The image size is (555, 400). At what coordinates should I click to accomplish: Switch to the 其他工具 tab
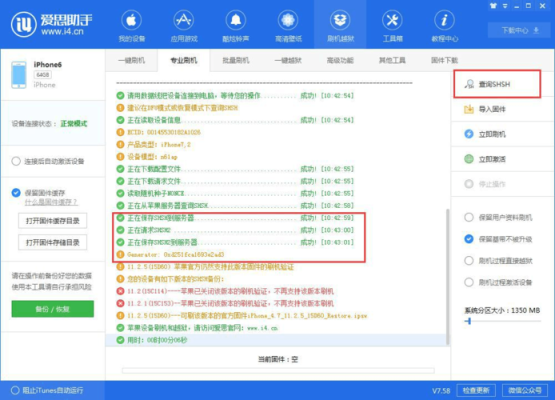point(392,61)
